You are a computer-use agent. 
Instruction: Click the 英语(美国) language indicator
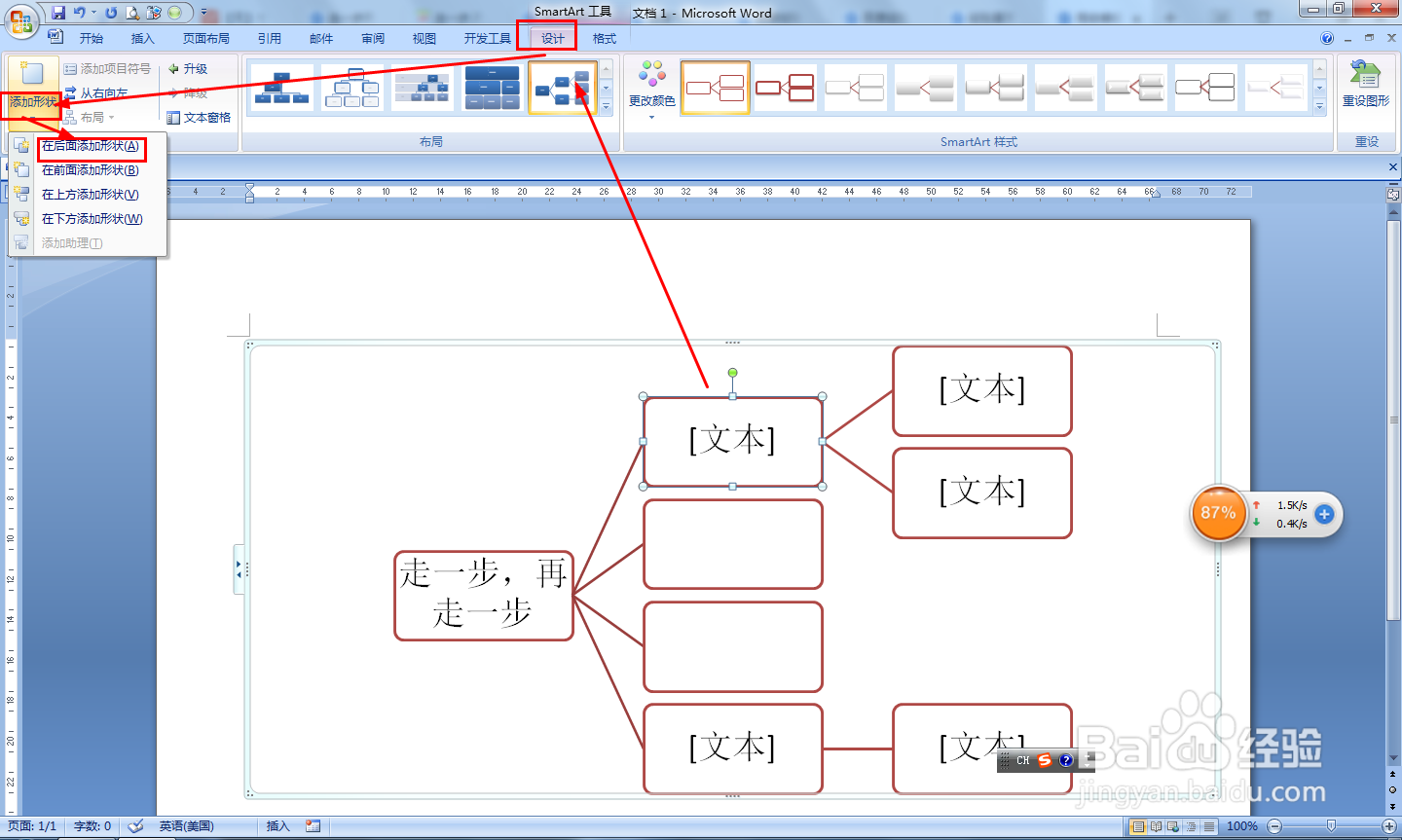click(187, 826)
